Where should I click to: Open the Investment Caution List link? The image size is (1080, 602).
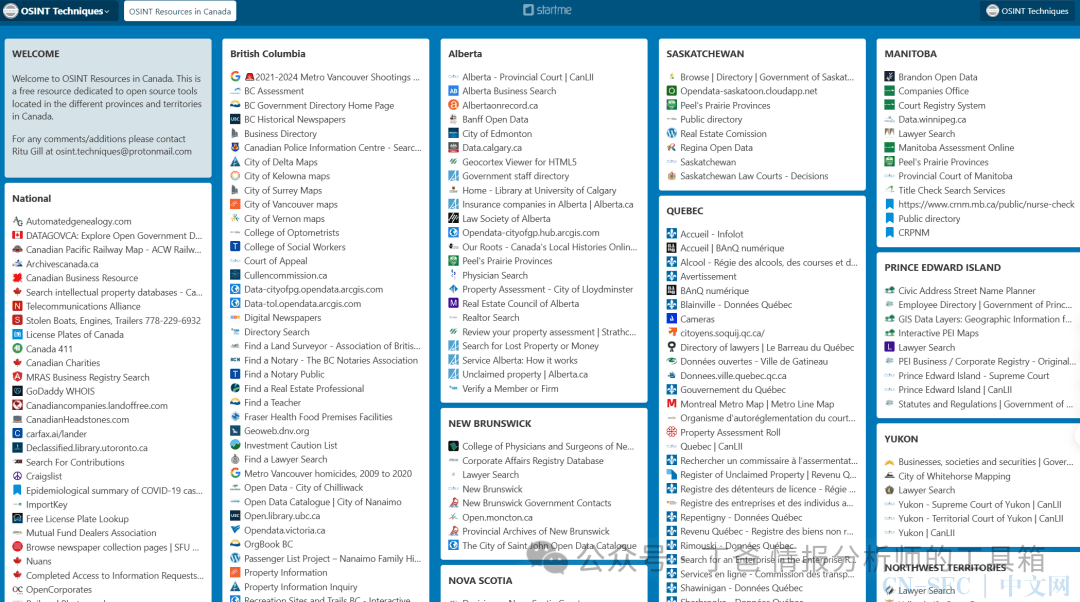(291, 445)
